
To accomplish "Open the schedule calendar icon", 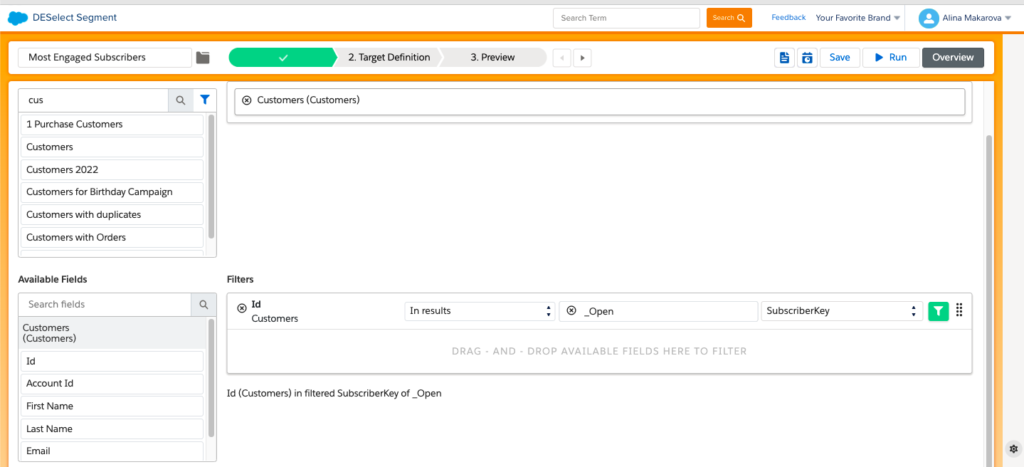I will tap(807, 58).
